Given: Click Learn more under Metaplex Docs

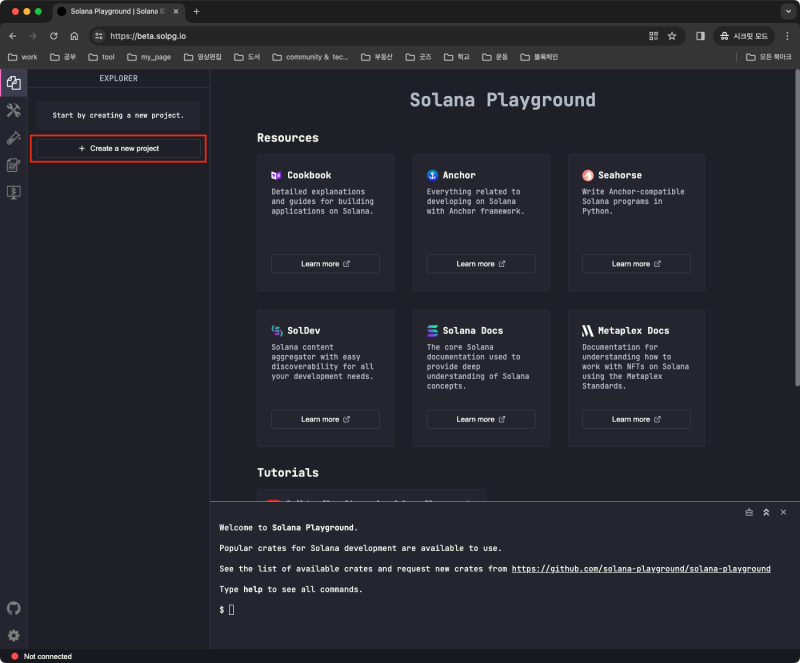Looking at the screenshot, I should click(636, 419).
